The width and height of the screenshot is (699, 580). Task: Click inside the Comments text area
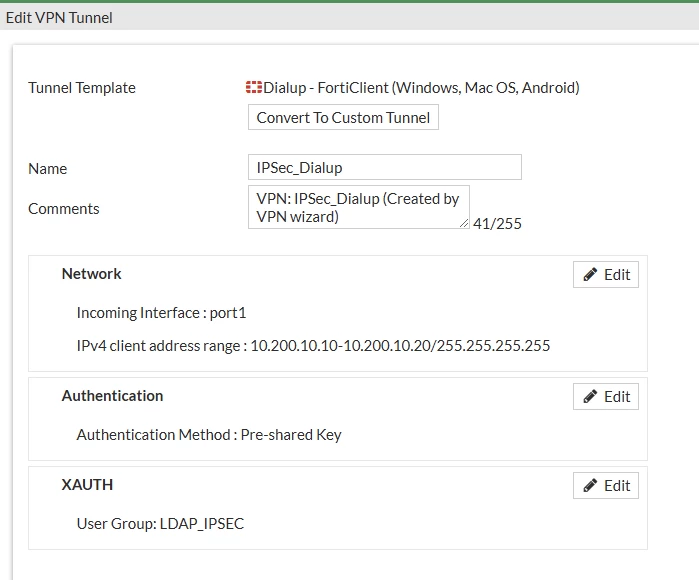coord(359,207)
